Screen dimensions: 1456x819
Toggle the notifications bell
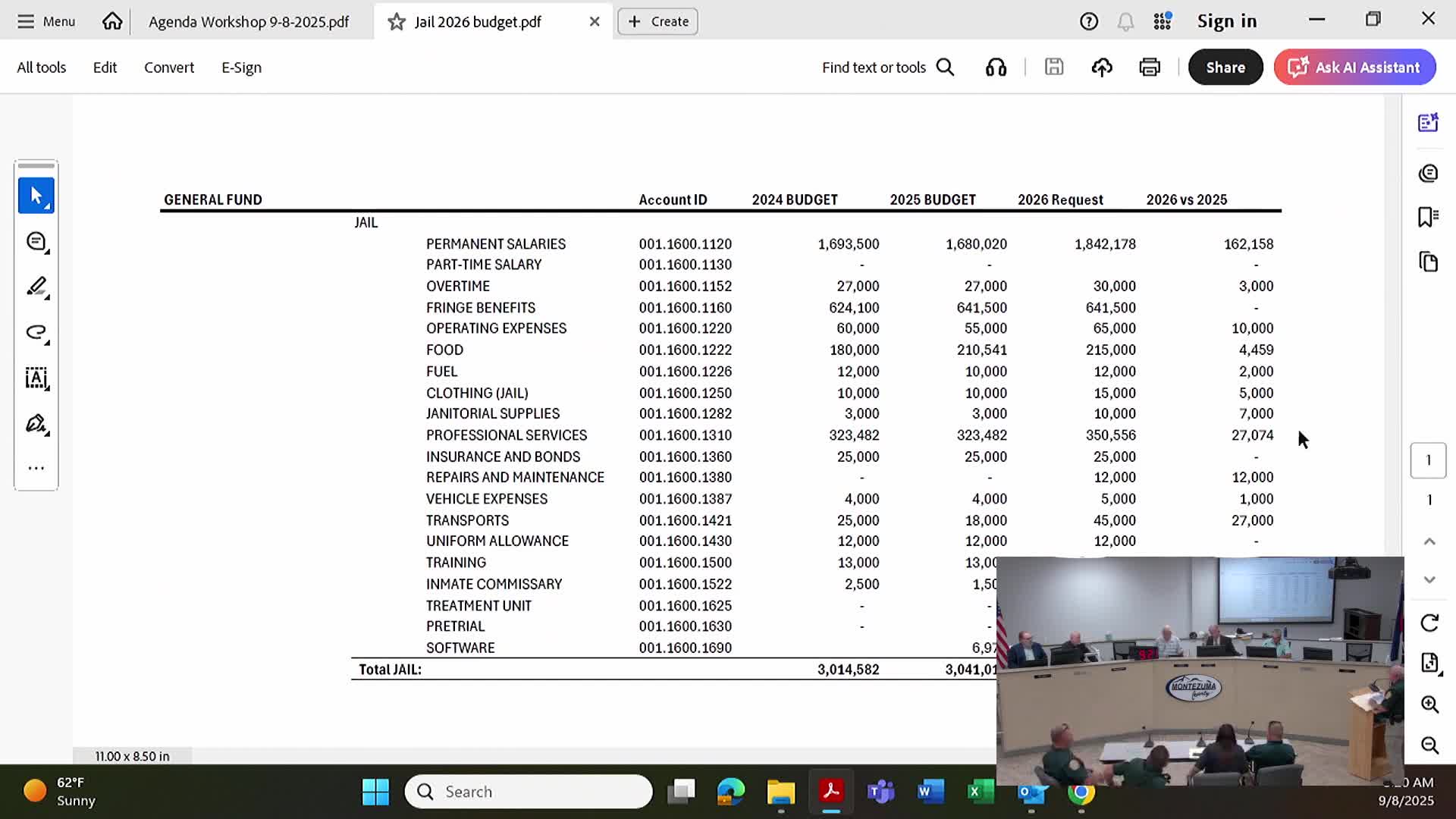click(x=1125, y=22)
